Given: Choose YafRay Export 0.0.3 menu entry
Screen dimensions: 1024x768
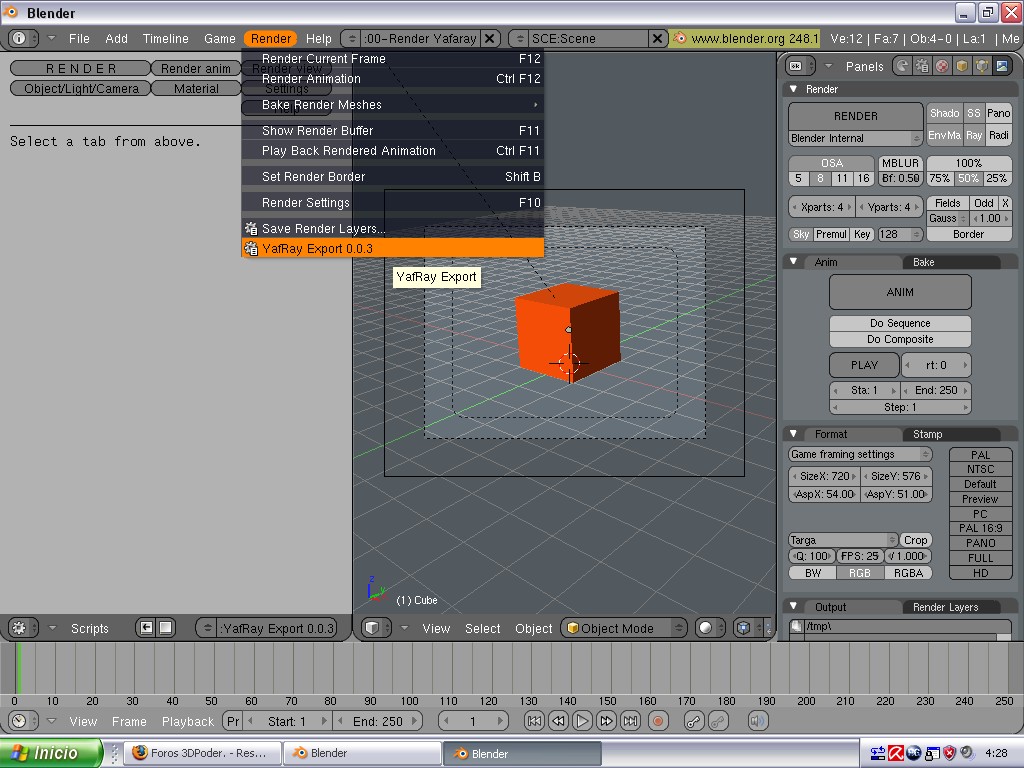Looking at the screenshot, I should click(x=392, y=248).
